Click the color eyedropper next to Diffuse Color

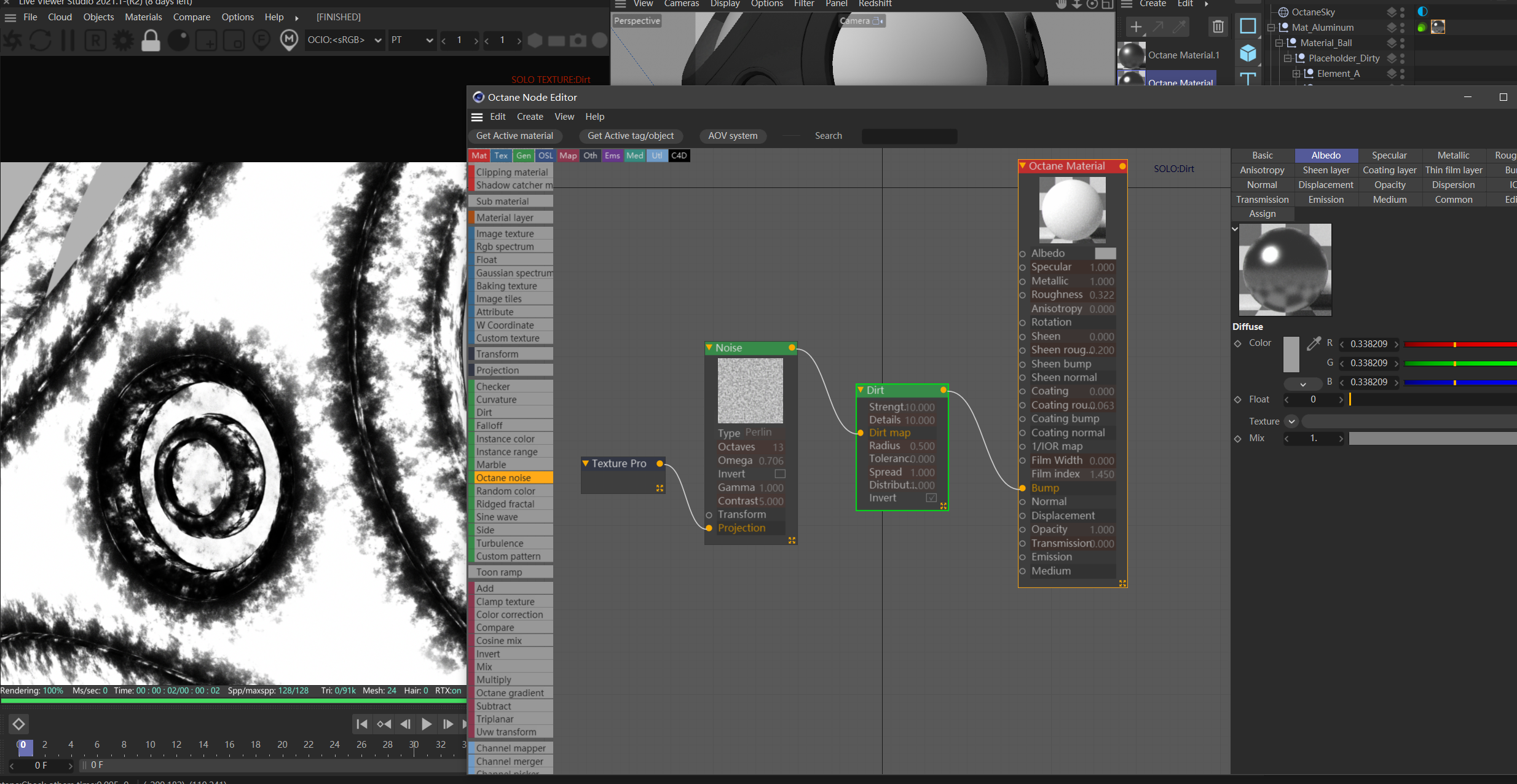pos(1314,344)
